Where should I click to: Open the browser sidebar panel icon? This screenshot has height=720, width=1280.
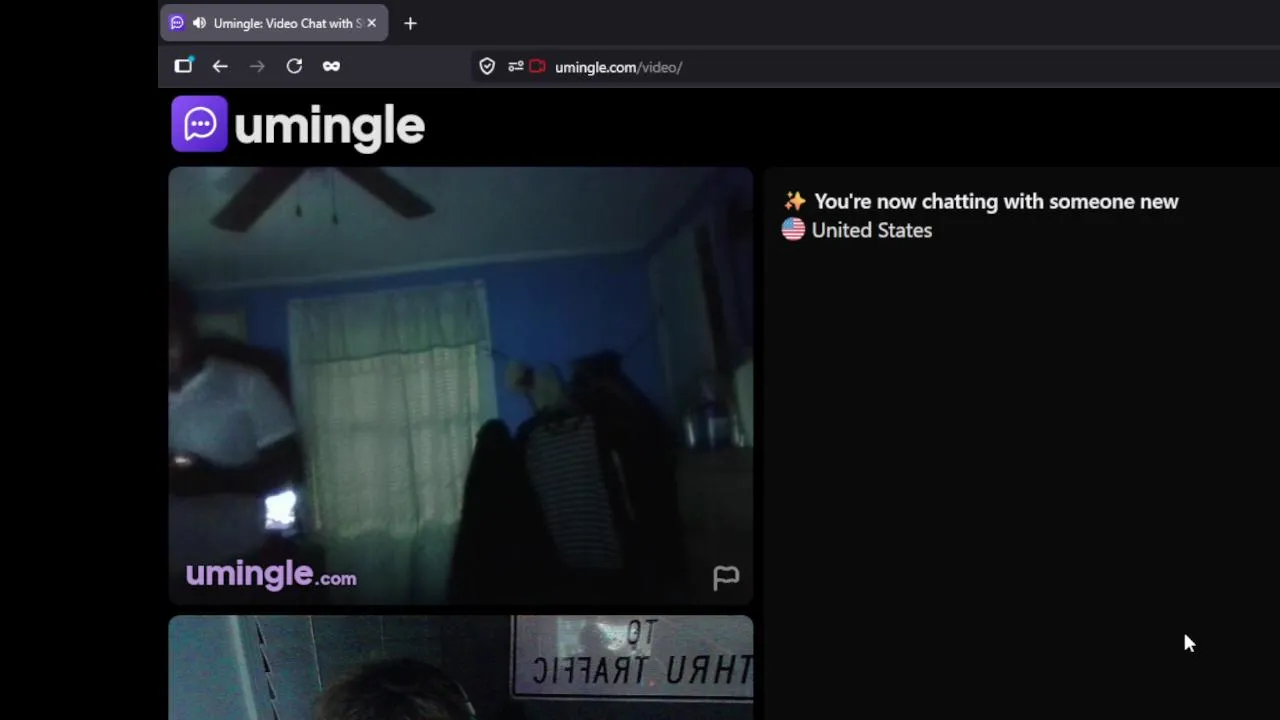click(x=183, y=66)
